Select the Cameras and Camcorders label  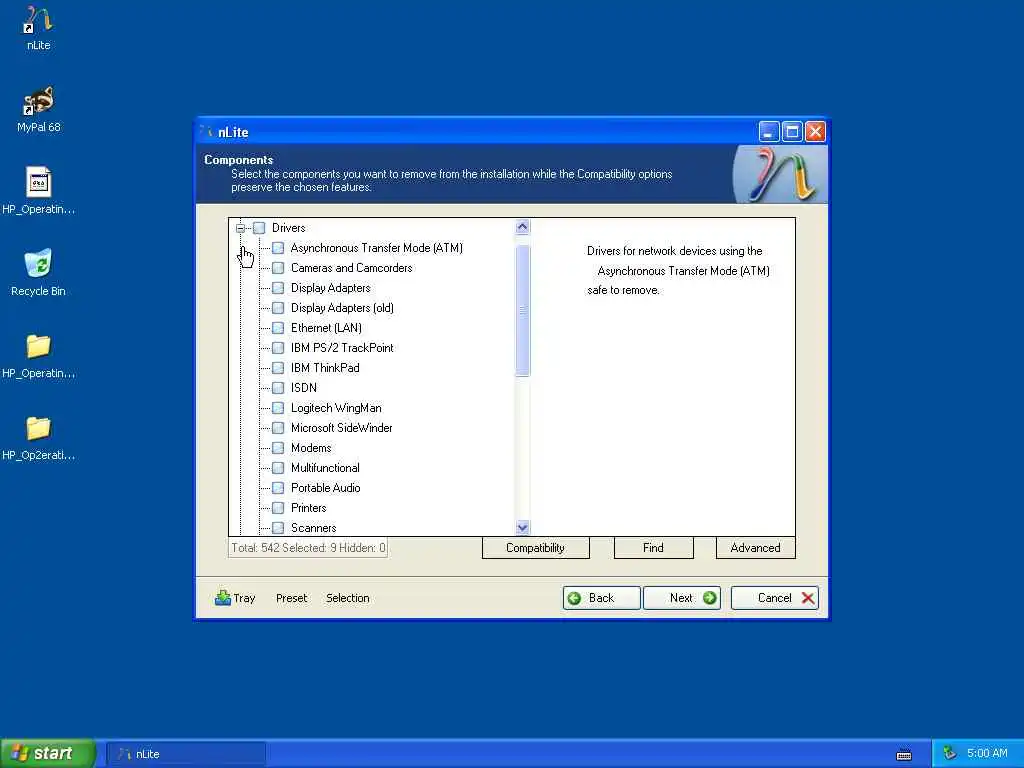(x=351, y=268)
